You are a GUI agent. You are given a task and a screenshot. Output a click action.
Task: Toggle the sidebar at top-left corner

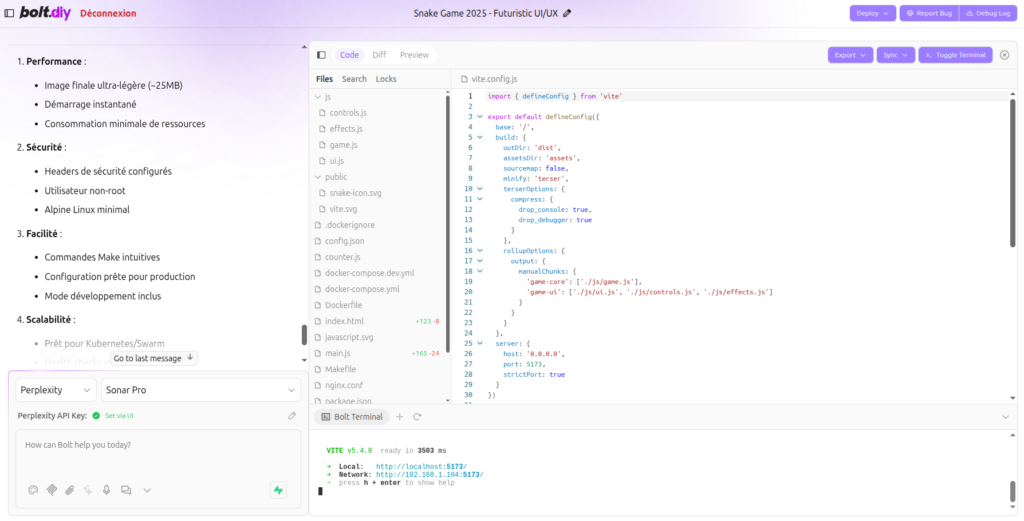10,13
